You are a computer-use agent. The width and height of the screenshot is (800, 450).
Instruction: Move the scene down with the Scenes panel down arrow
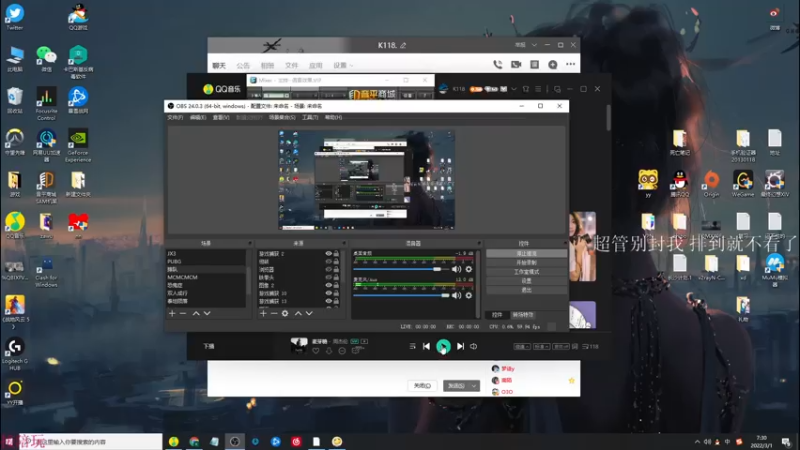(207, 313)
